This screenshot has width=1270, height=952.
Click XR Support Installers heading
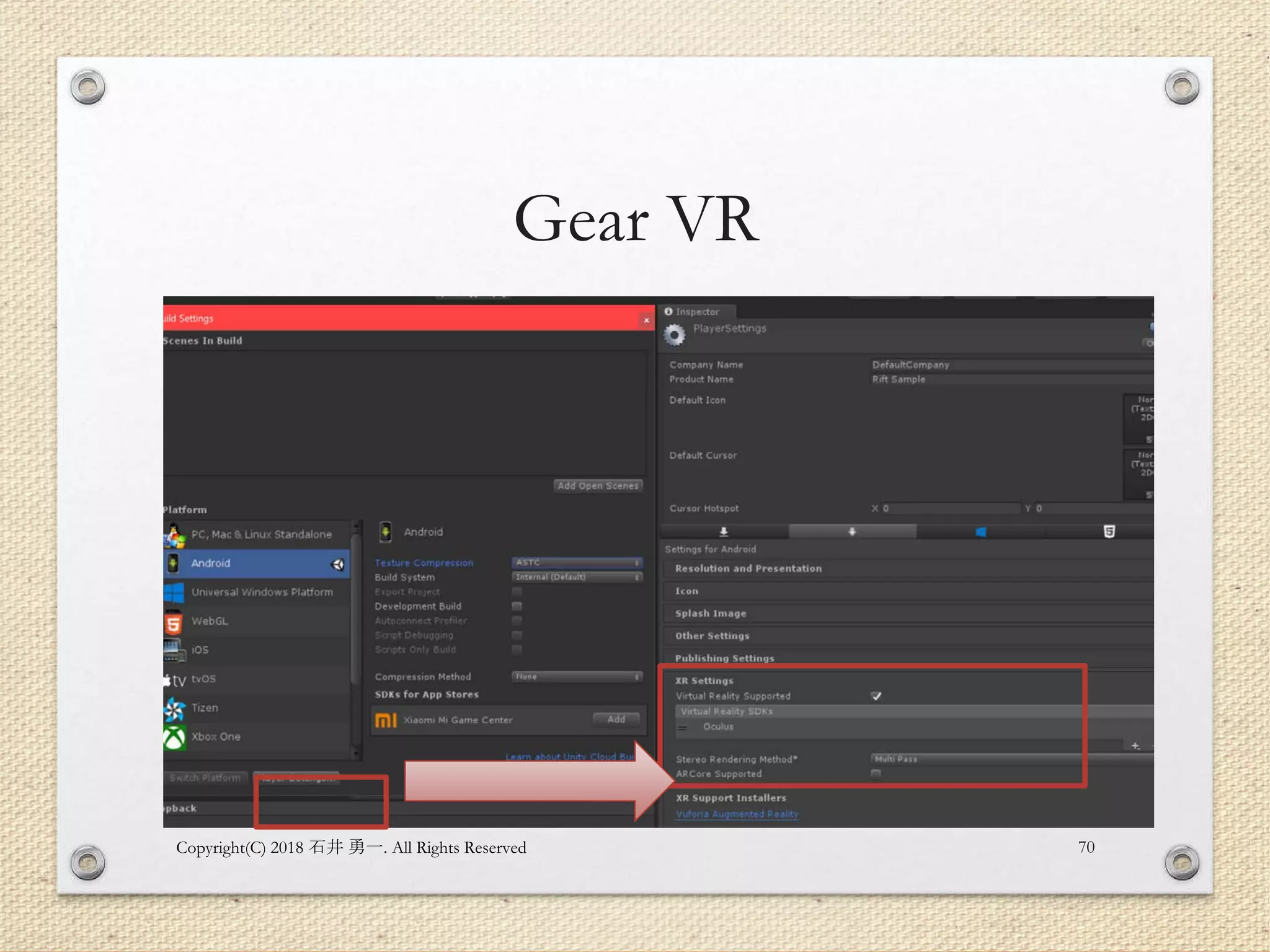pyautogui.click(x=731, y=798)
